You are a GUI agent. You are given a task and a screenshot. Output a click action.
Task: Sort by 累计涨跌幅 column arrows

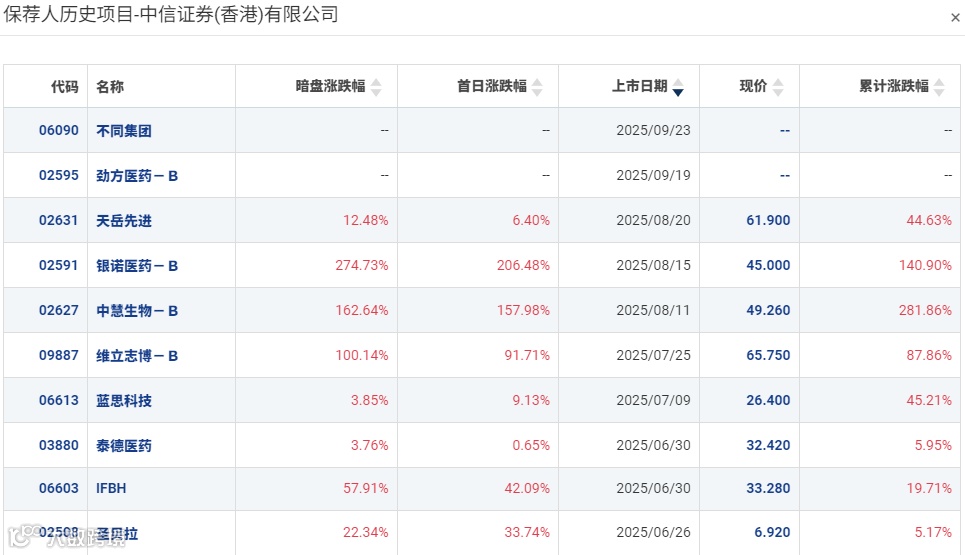(x=939, y=87)
